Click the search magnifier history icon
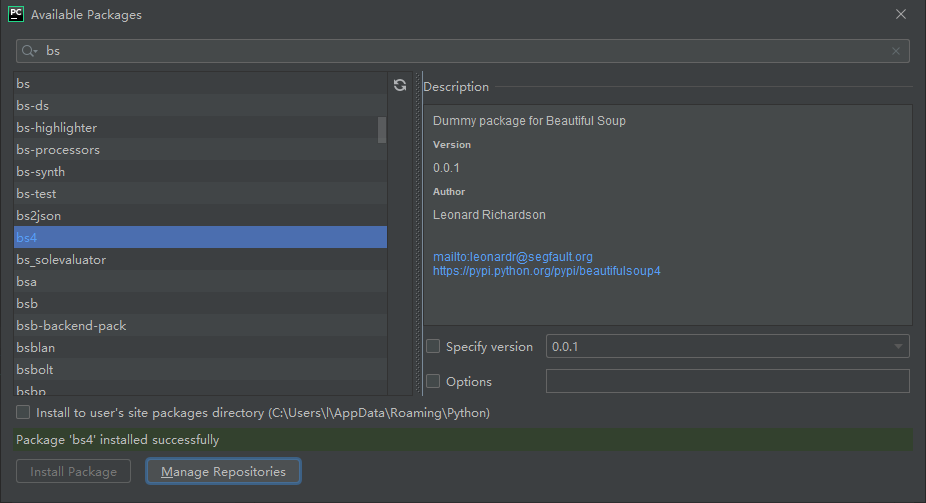926x503 pixels. [x=29, y=51]
